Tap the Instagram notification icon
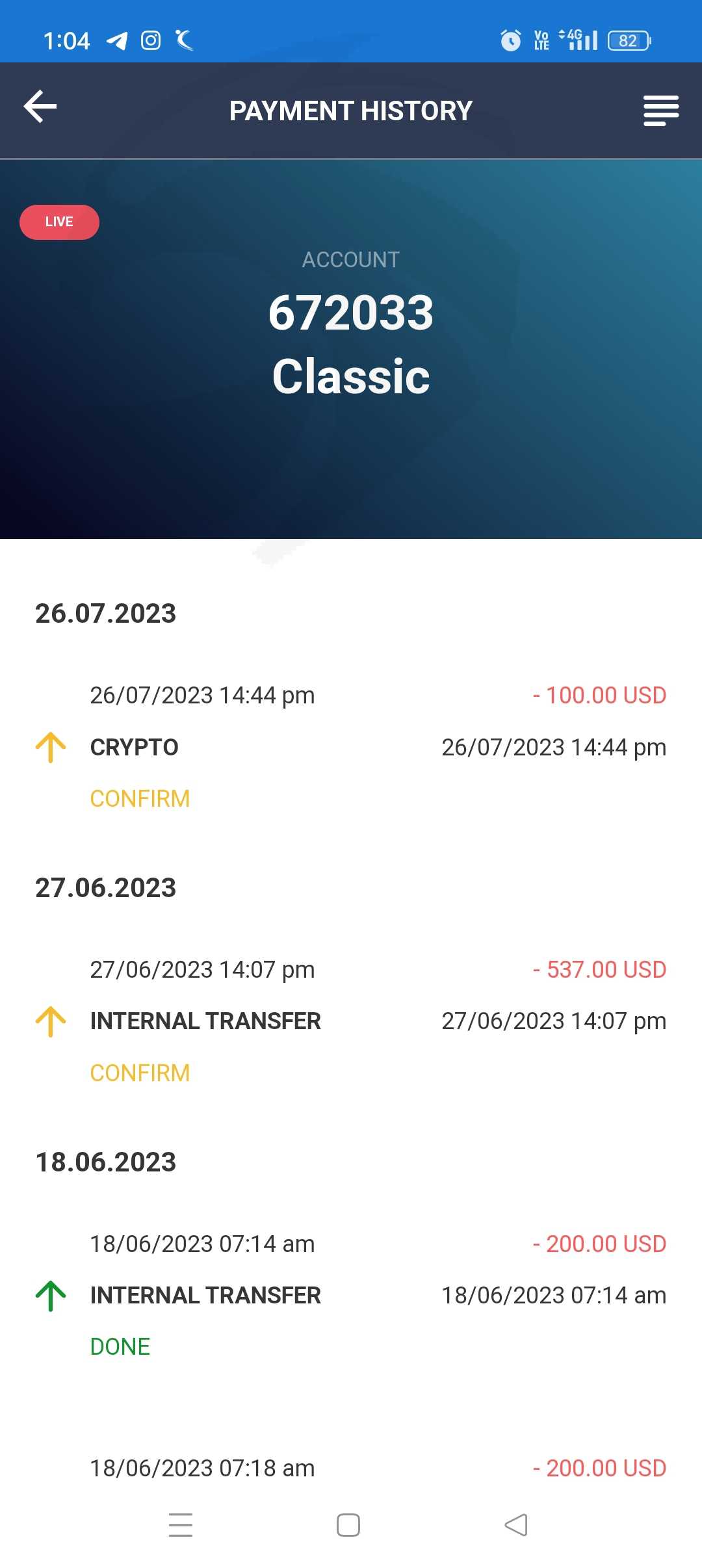This screenshot has height=1568, width=702. (151, 41)
